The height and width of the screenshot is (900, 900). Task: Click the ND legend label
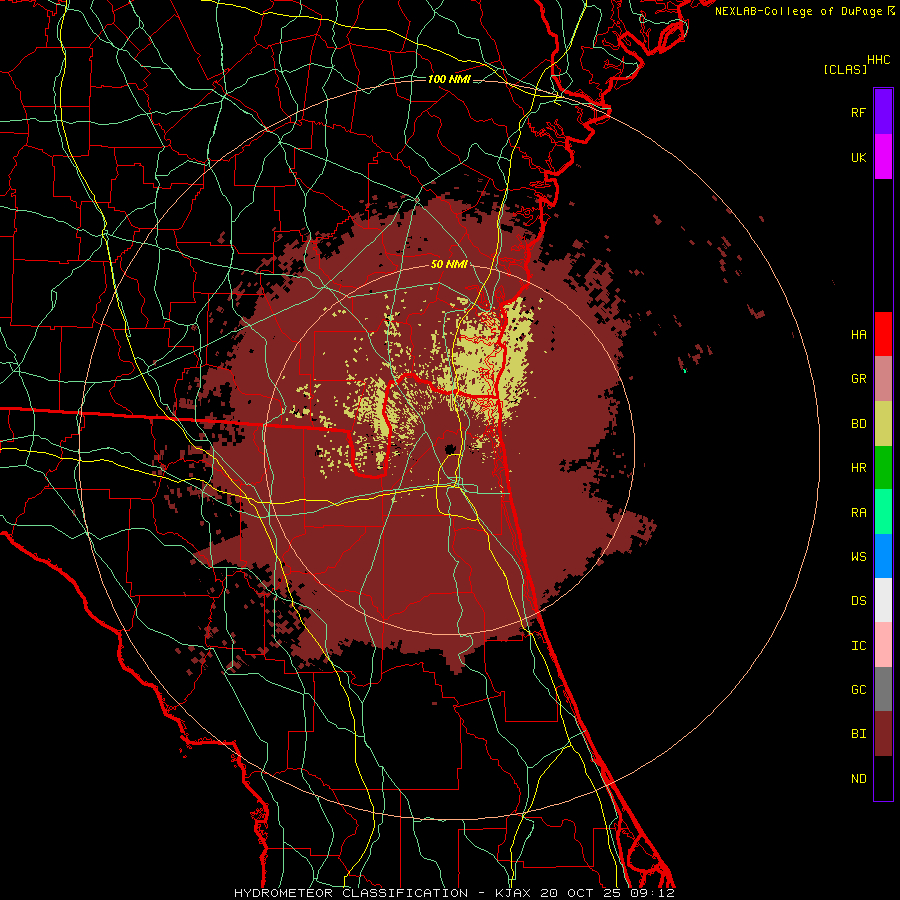click(x=859, y=779)
